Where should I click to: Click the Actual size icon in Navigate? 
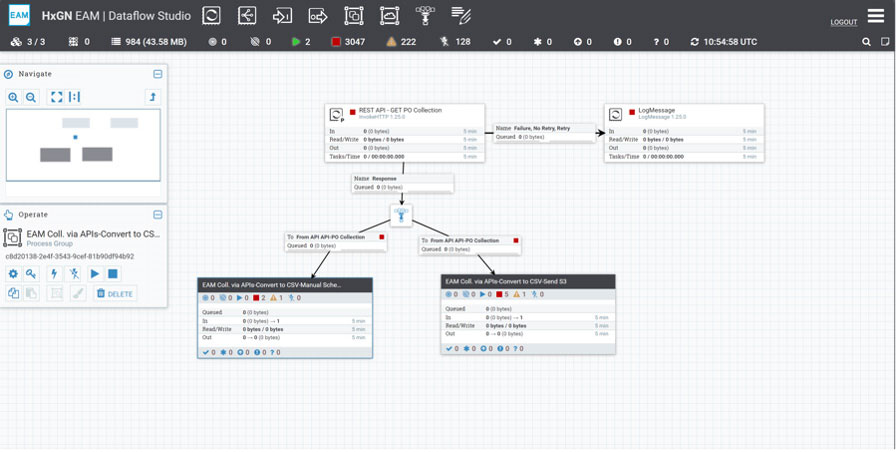tap(74, 97)
